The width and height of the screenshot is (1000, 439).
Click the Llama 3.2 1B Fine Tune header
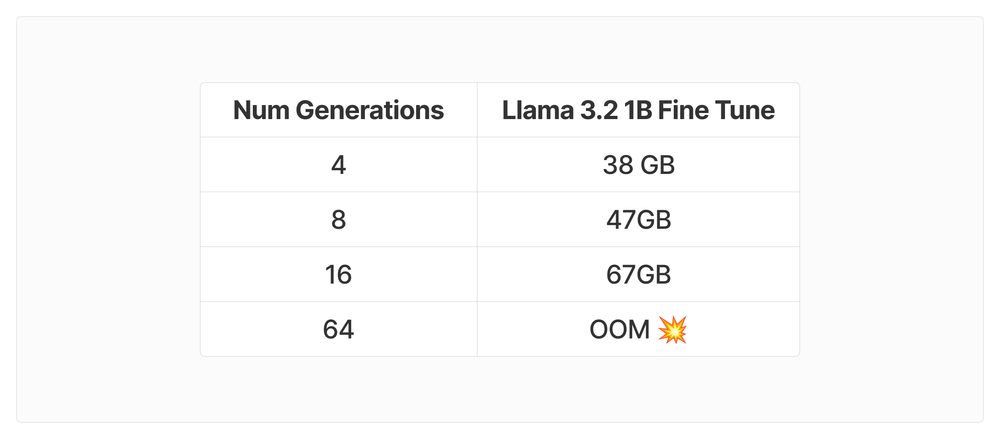pos(638,110)
